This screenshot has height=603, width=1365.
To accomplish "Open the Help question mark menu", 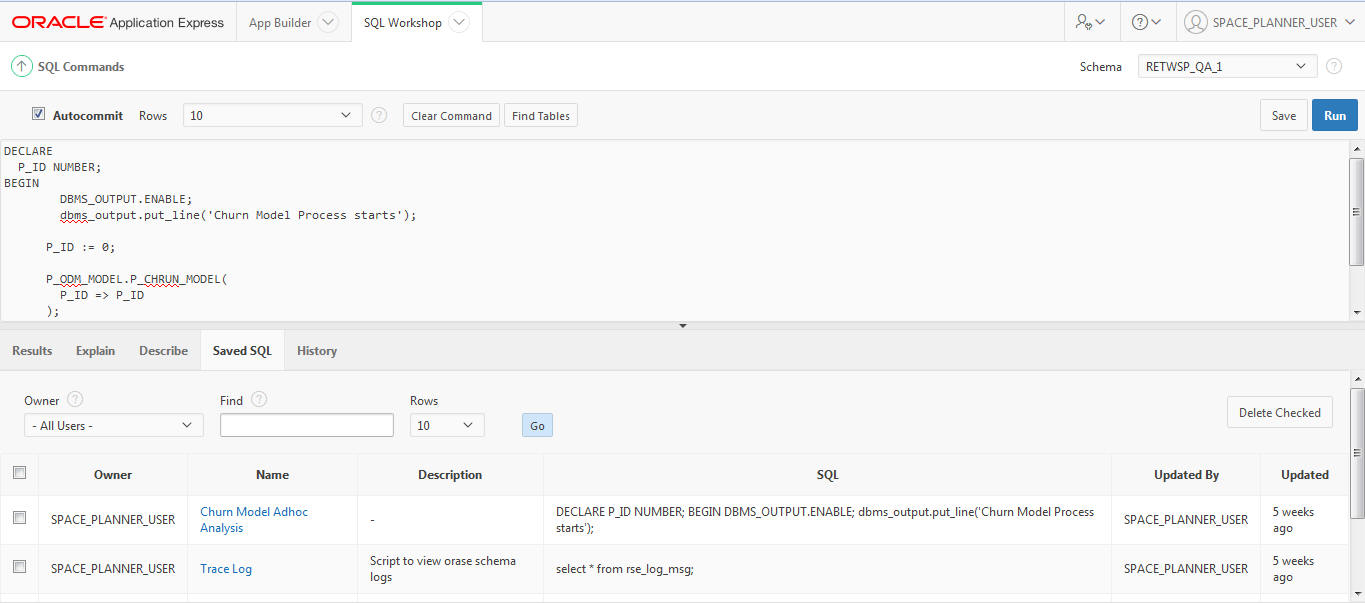I will point(1146,22).
